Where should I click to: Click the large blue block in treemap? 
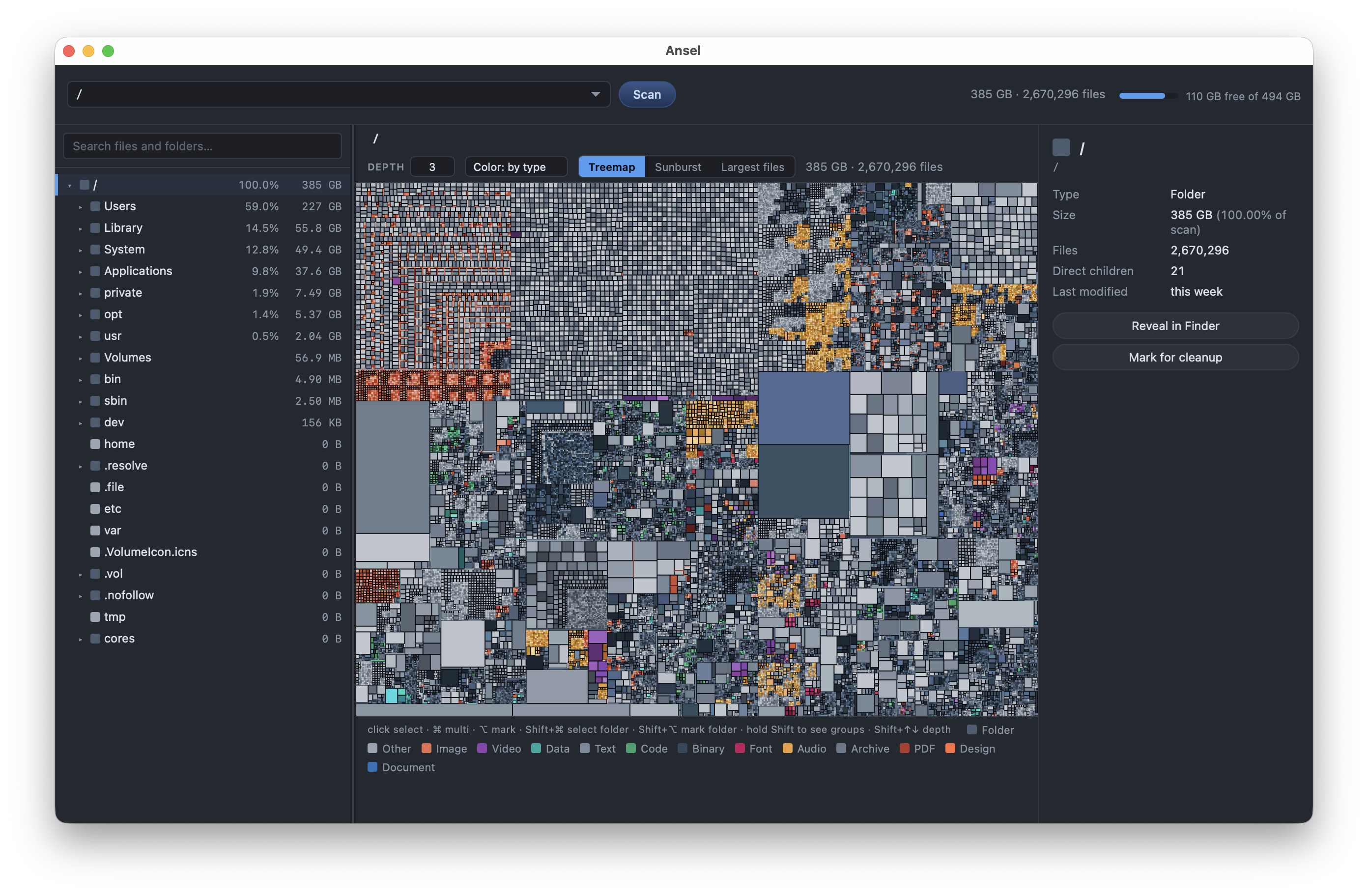pos(803,408)
